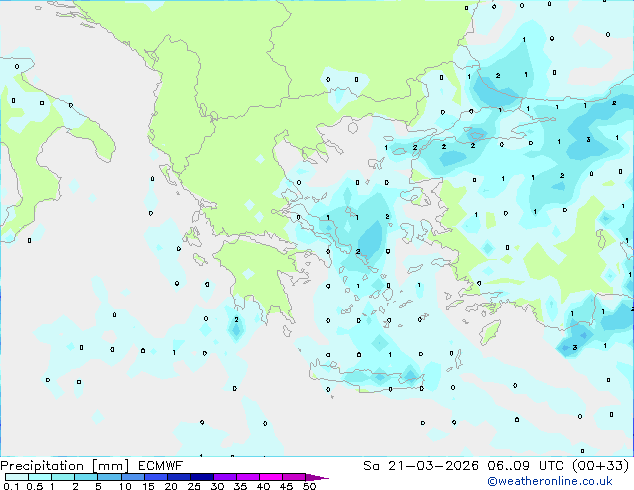Select the legend label '15'
Screen dimensions: 634x490
pyautogui.click(x=148, y=486)
